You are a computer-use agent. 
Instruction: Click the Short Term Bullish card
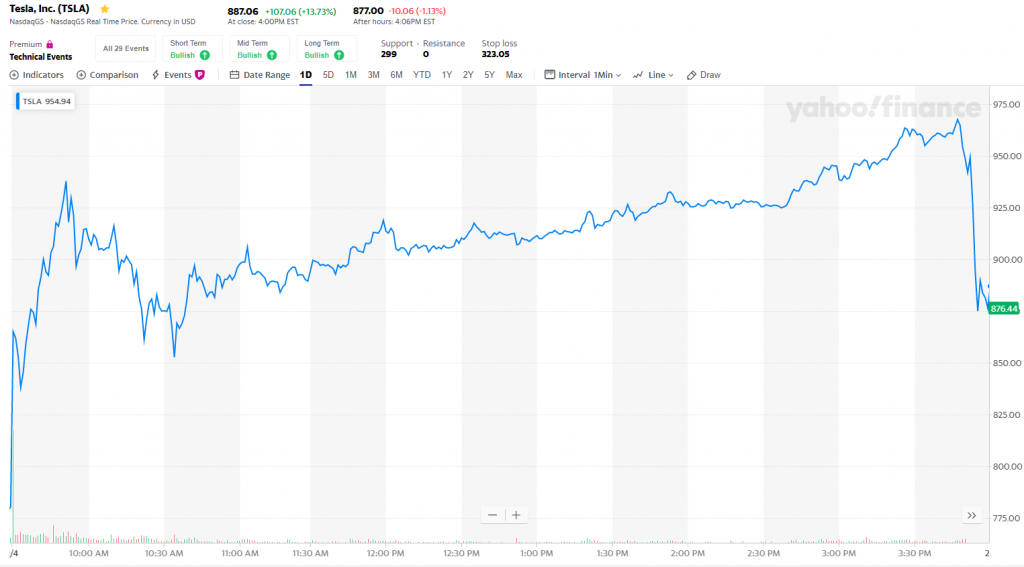(193, 48)
